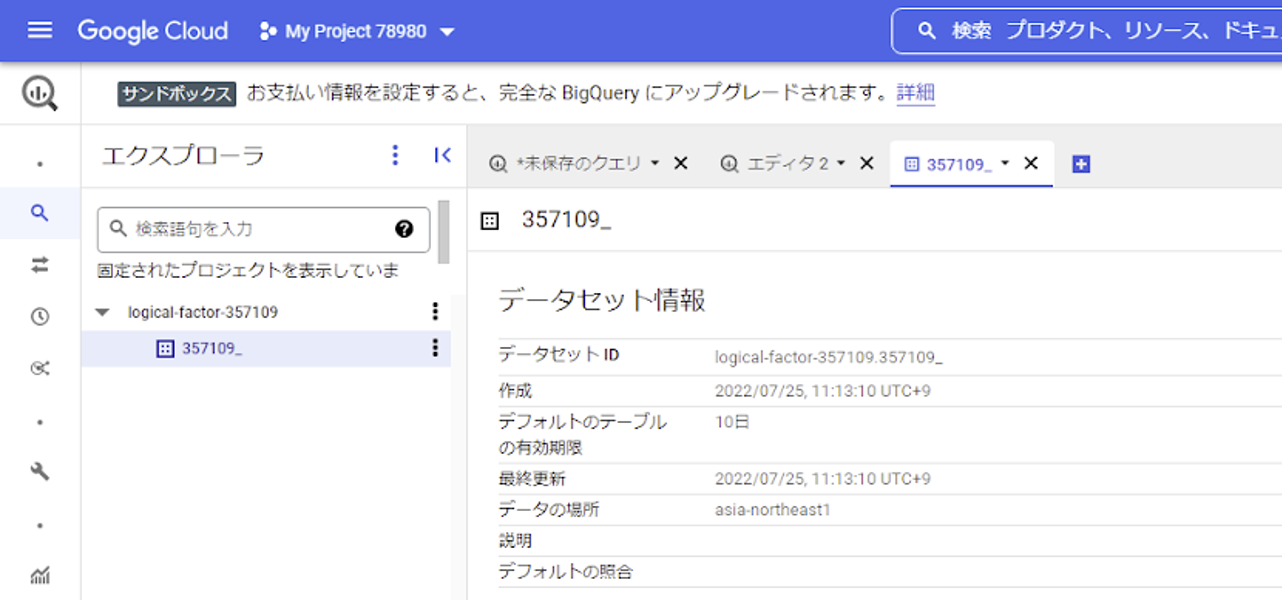The image size is (1282, 600).
Task: Click the explorer panel vertical scrollbar
Action: click(x=444, y=232)
